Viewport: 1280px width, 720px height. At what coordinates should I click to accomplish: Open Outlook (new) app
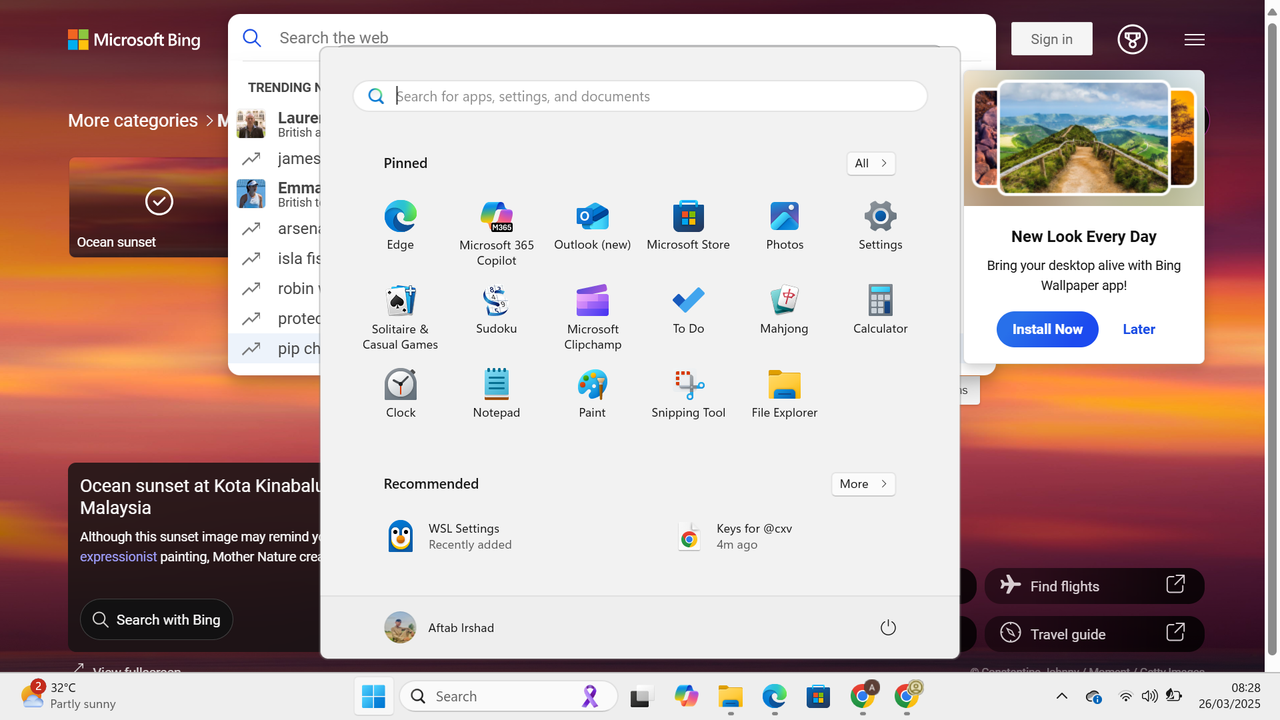[x=592, y=226]
